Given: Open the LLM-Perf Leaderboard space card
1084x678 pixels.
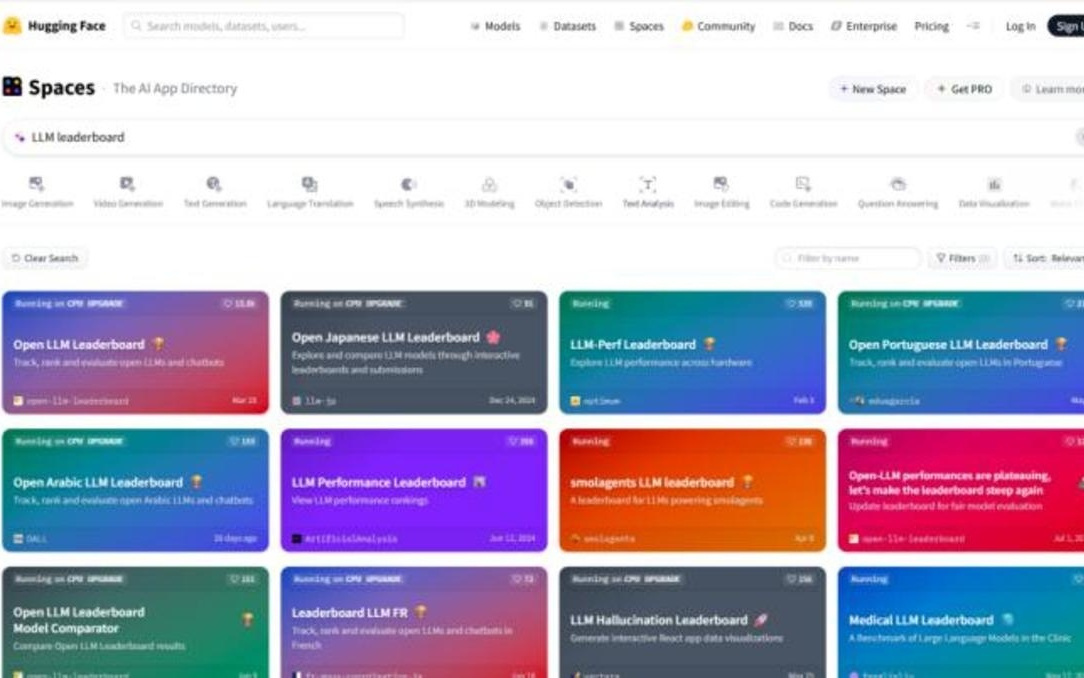Looking at the screenshot, I should click(692, 352).
